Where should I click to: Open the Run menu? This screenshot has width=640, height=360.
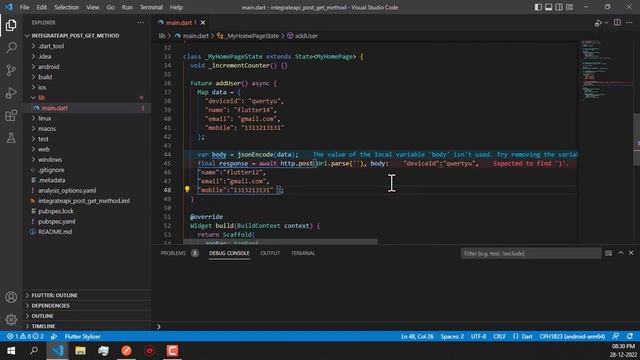[x=127, y=7]
